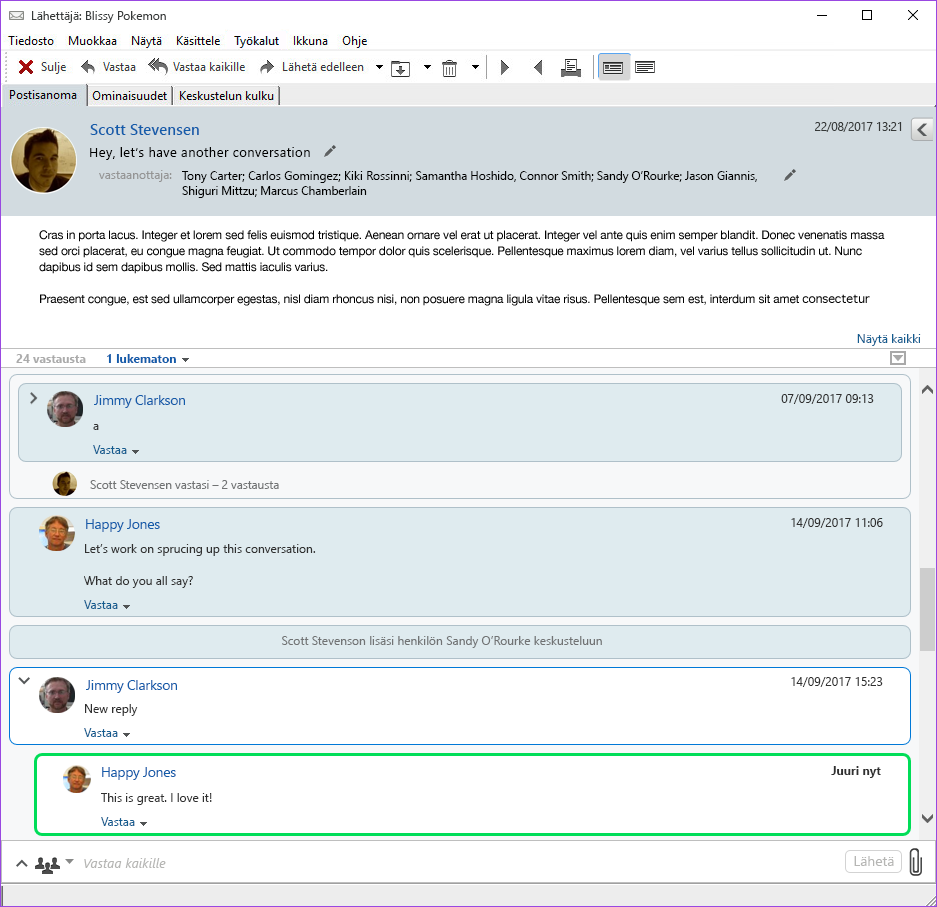Click Vastaa kaikille reply-all button
The height and width of the screenshot is (907, 937).
tap(197, 67)
